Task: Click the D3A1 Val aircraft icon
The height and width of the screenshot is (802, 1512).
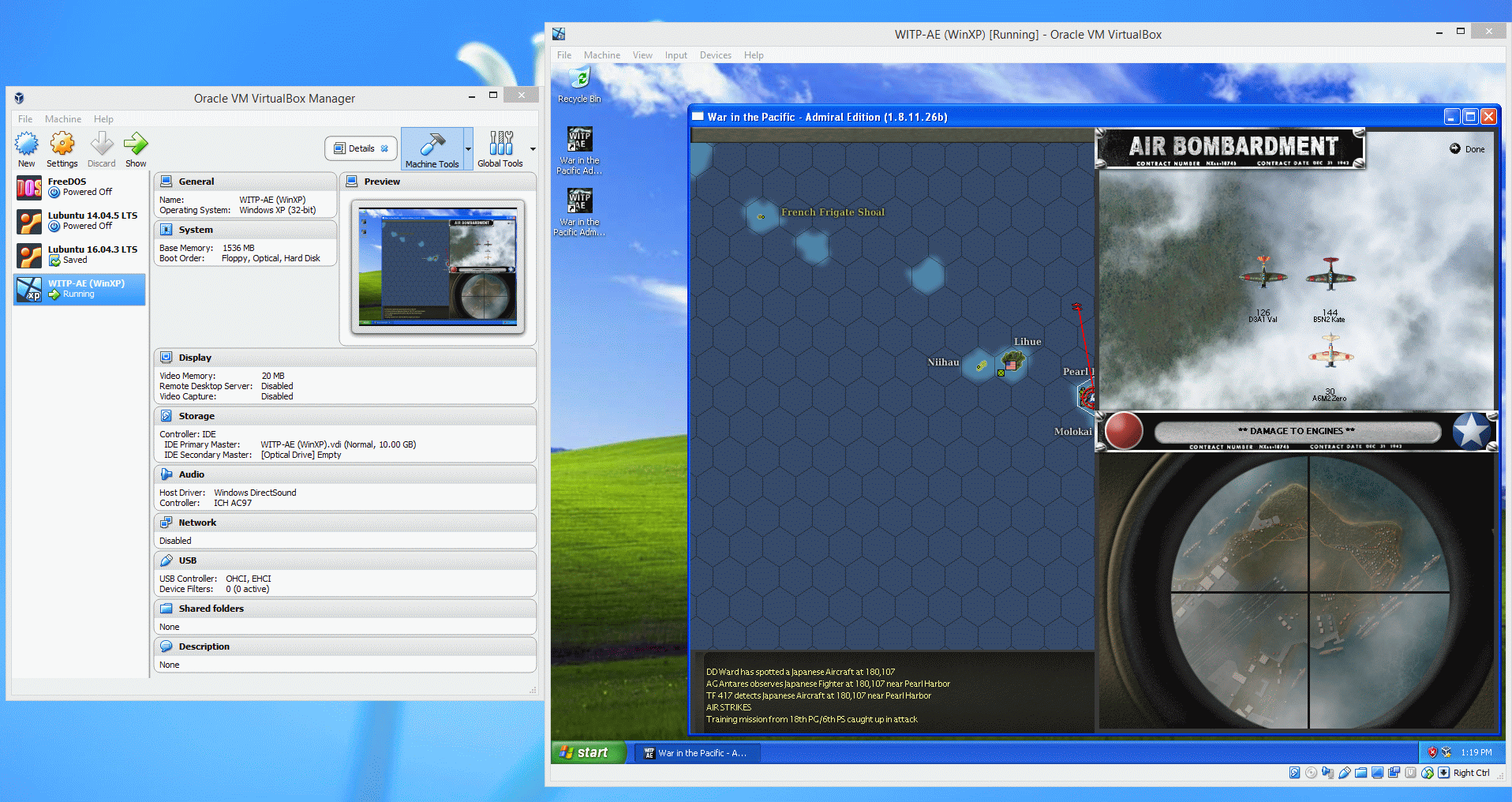Action: coord(1263,273)
